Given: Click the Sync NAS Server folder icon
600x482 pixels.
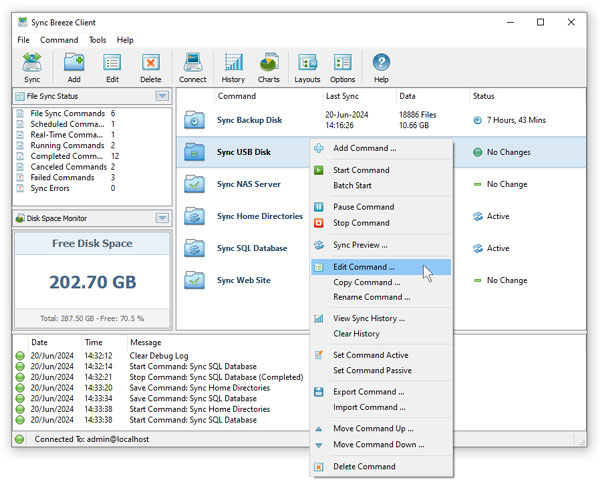Looking at the screenshot, I should [x=194, y=184].
